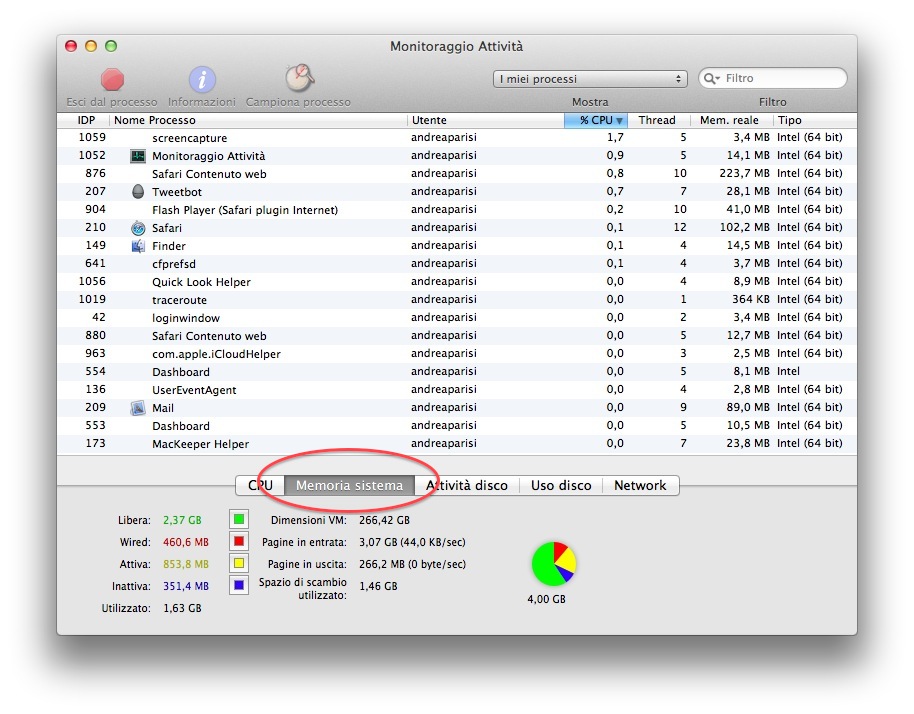
Task: Select the Memoria sistema tab
Action: [x=349, y=486]
